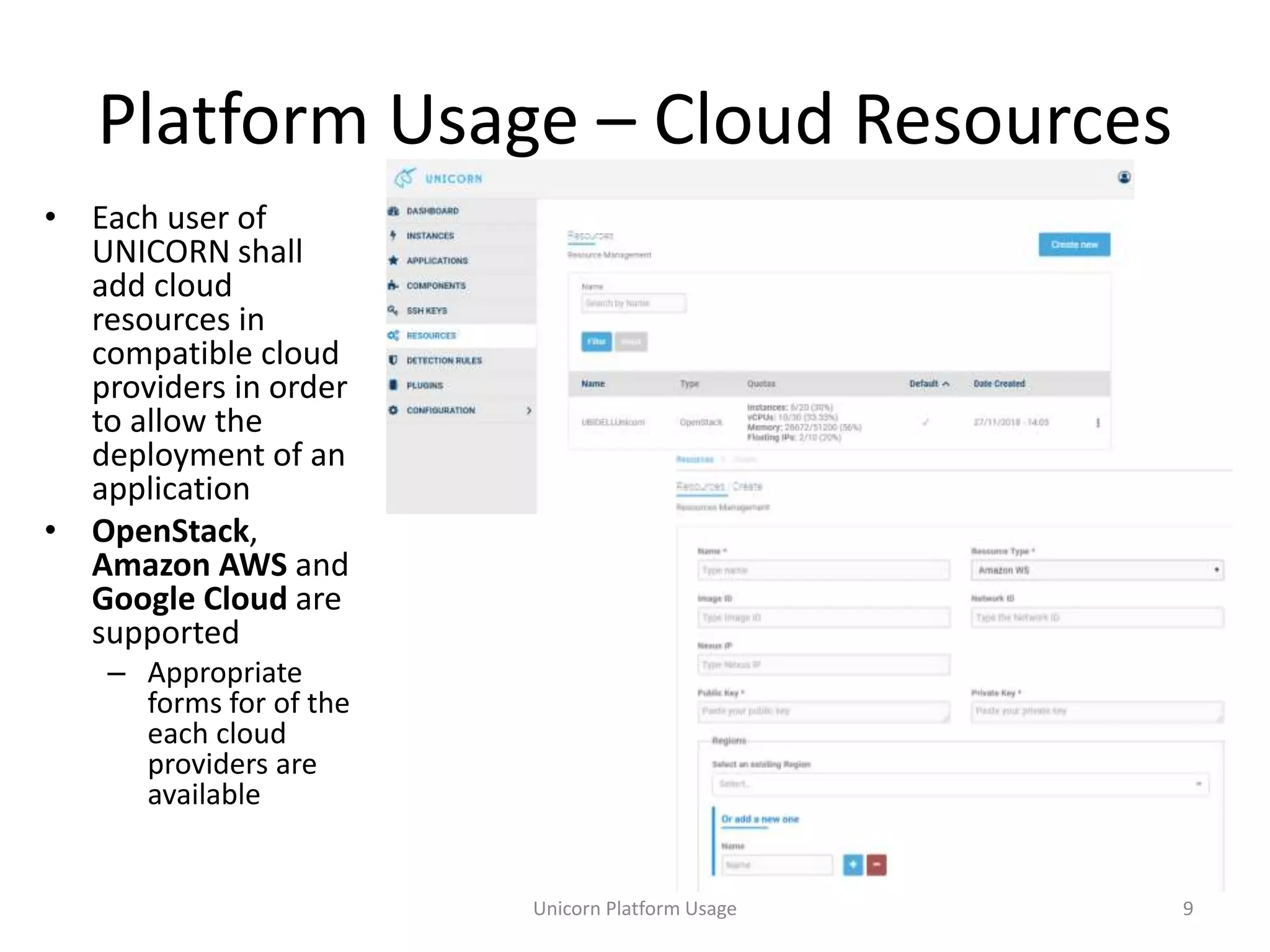Click the Or add a new one link
This screenshot has width=1270, height=952.
[x=760, y=819]
